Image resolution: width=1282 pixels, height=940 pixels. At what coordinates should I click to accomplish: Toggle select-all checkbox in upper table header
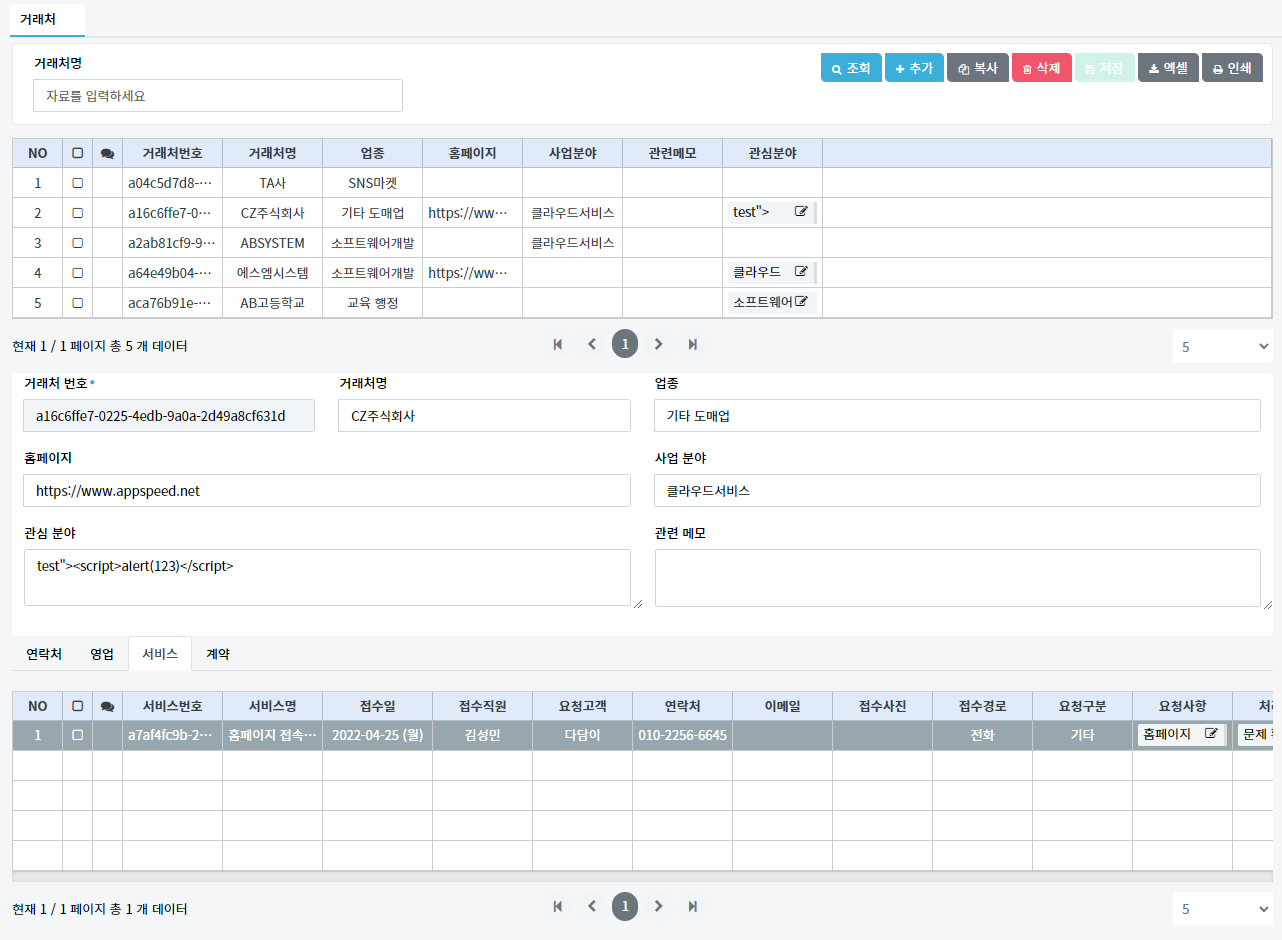77,154
